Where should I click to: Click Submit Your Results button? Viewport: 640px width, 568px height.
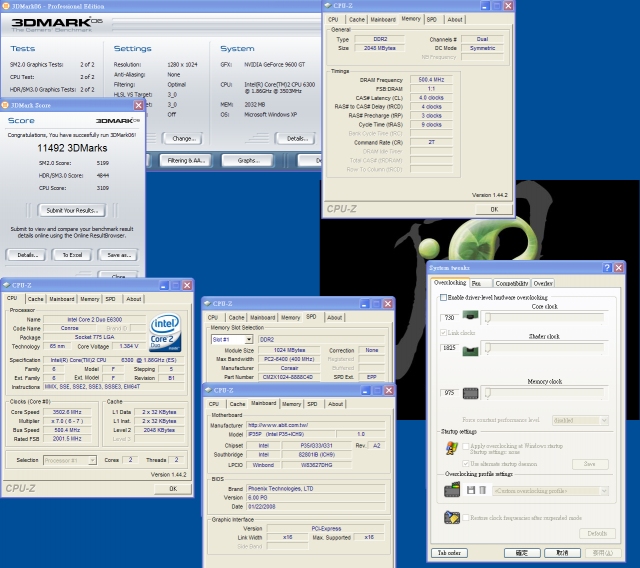(72, 211)
